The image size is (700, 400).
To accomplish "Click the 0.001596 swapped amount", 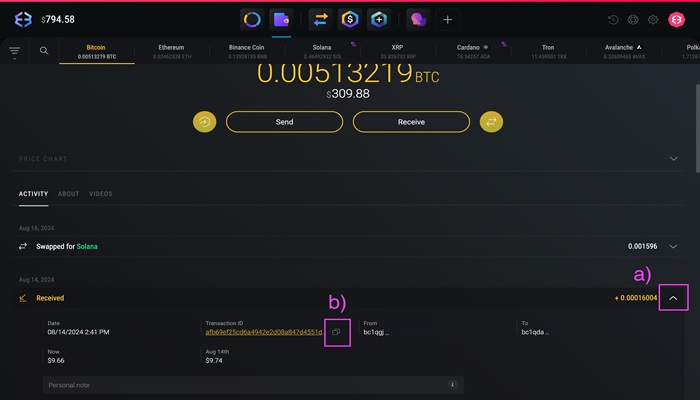I will pyautogui.click(x=642, y=246).
